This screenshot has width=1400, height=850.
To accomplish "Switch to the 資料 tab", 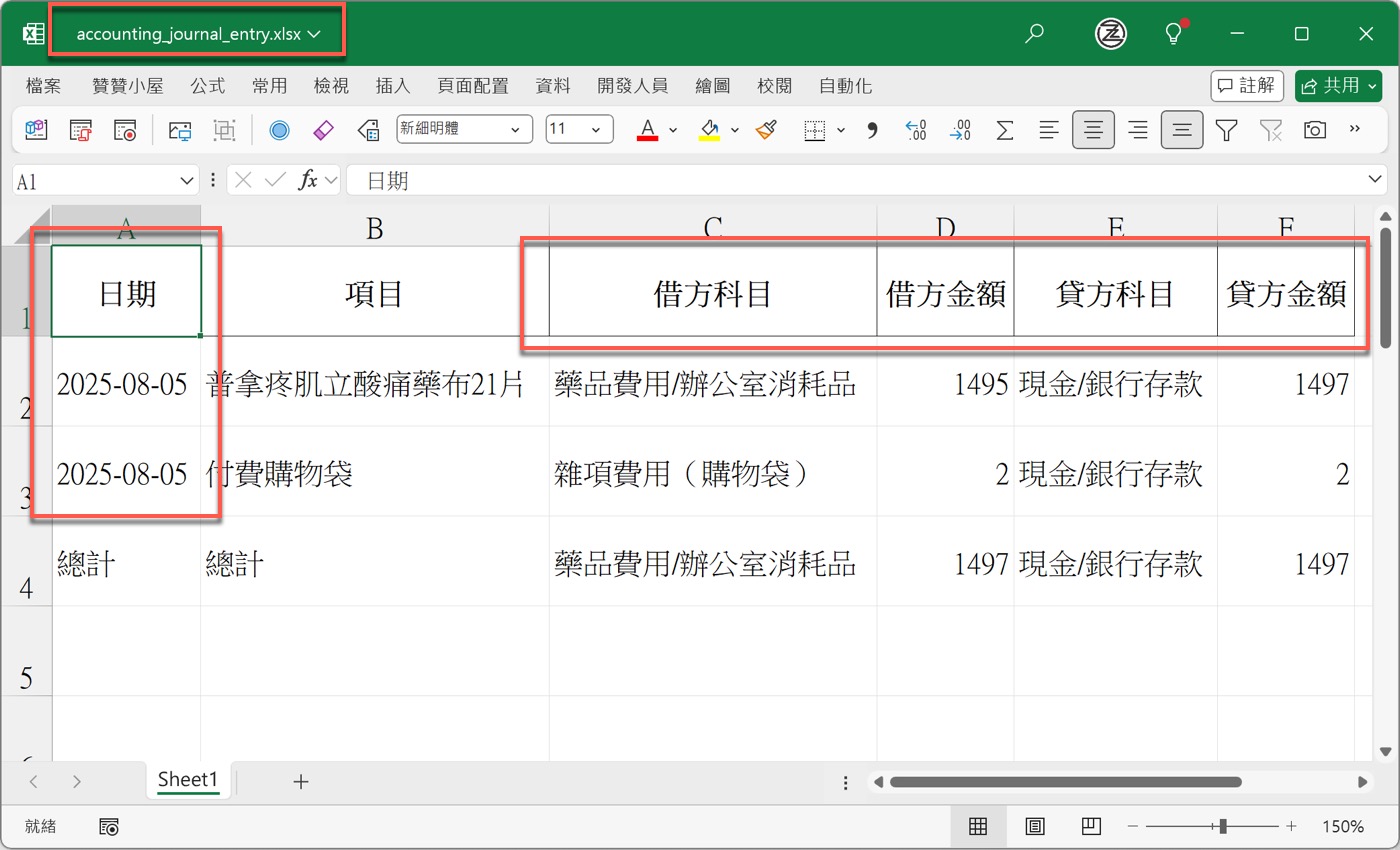I will click(x=553, y=86).
